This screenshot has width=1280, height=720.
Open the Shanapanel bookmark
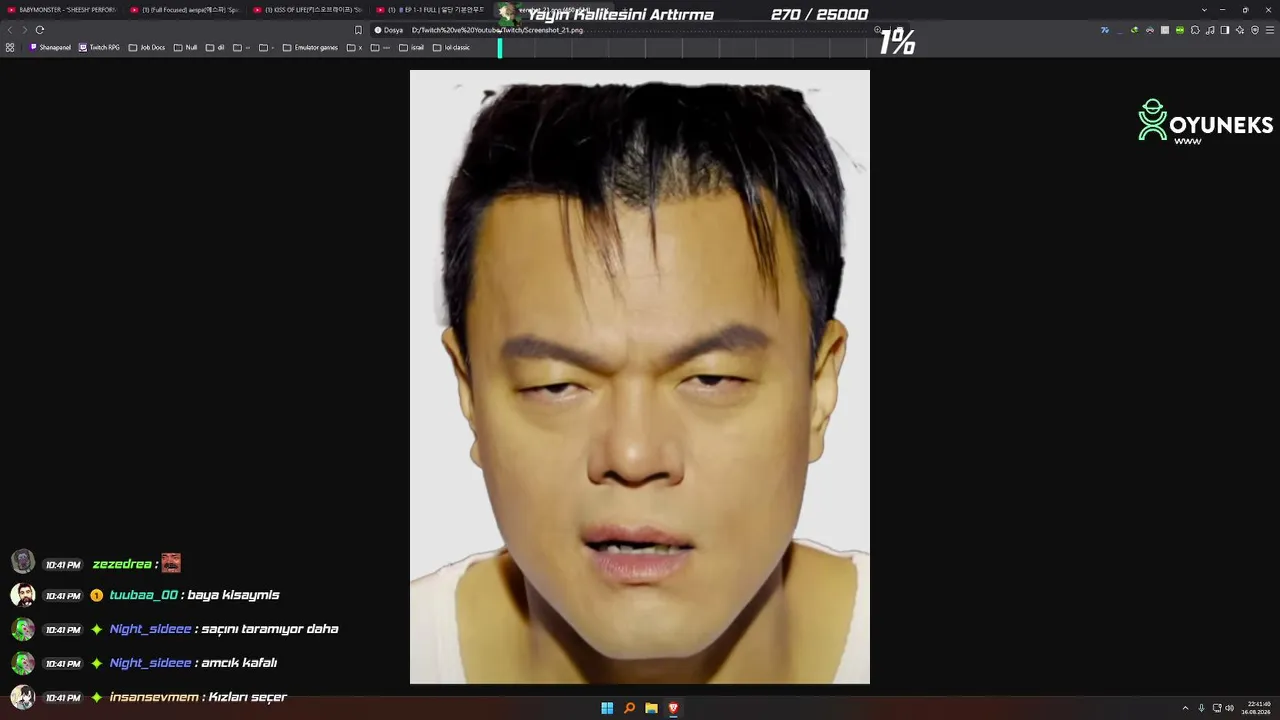coord(51,47)
